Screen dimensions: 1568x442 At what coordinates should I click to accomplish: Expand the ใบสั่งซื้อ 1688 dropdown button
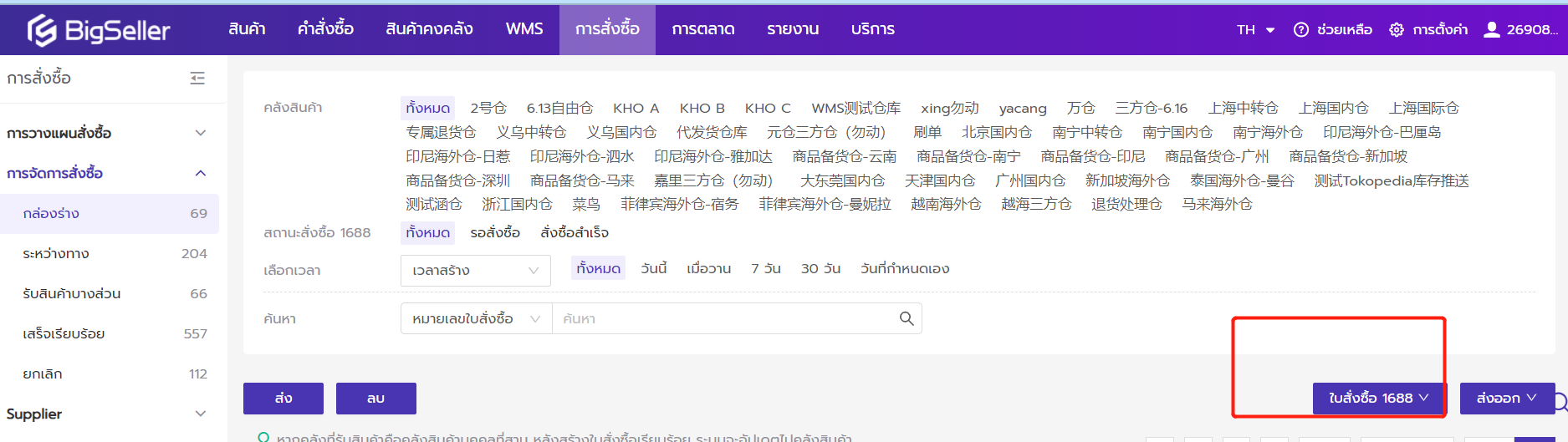pos(1378,399)
